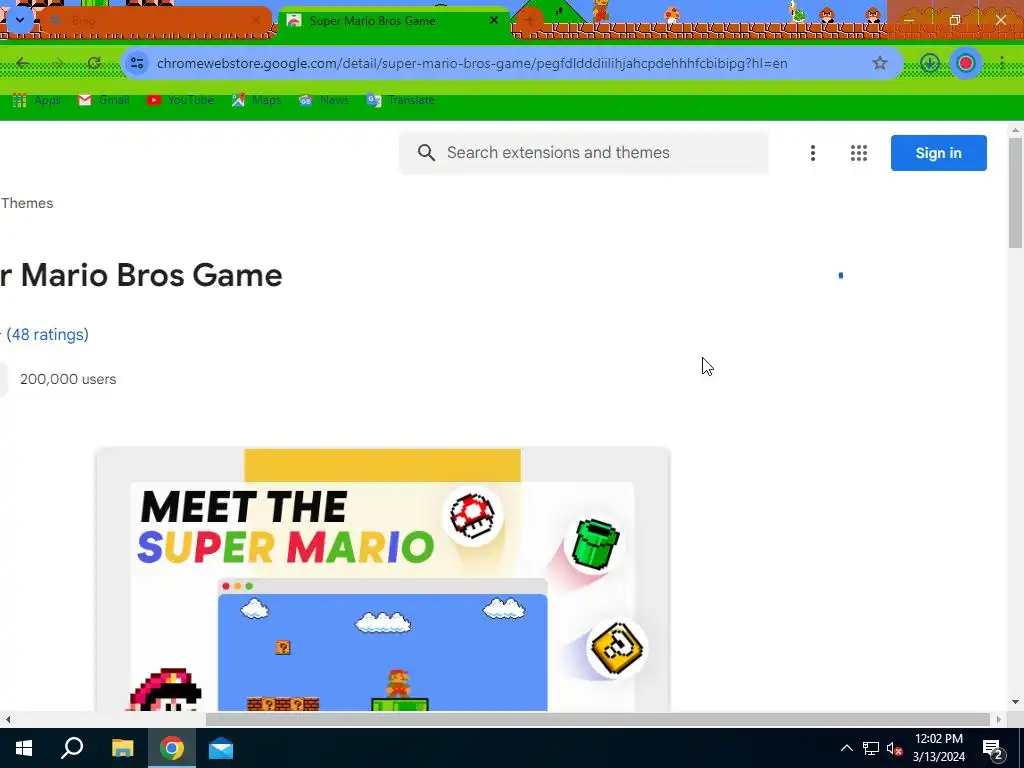Open the Meet the Super Mario screenshot

click(383, 579)
